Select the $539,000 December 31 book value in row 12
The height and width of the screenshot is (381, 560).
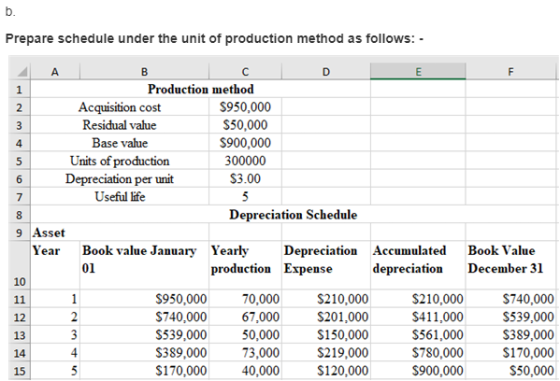(511, 317)
